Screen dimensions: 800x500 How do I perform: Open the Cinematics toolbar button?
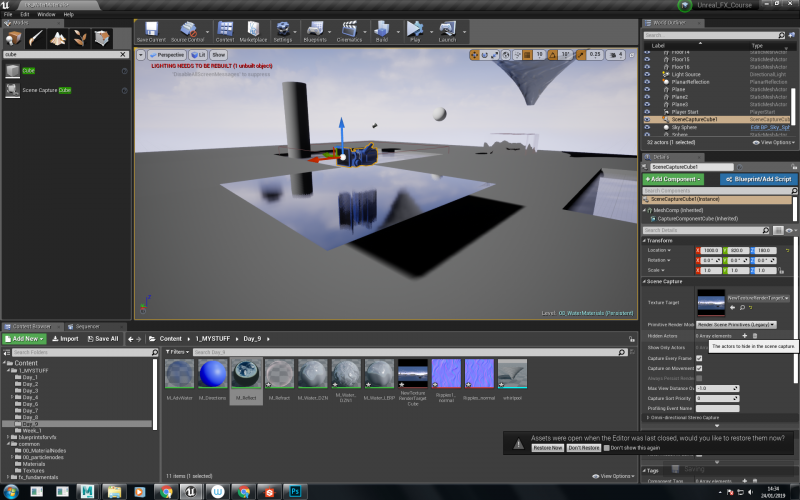(349, 32)
